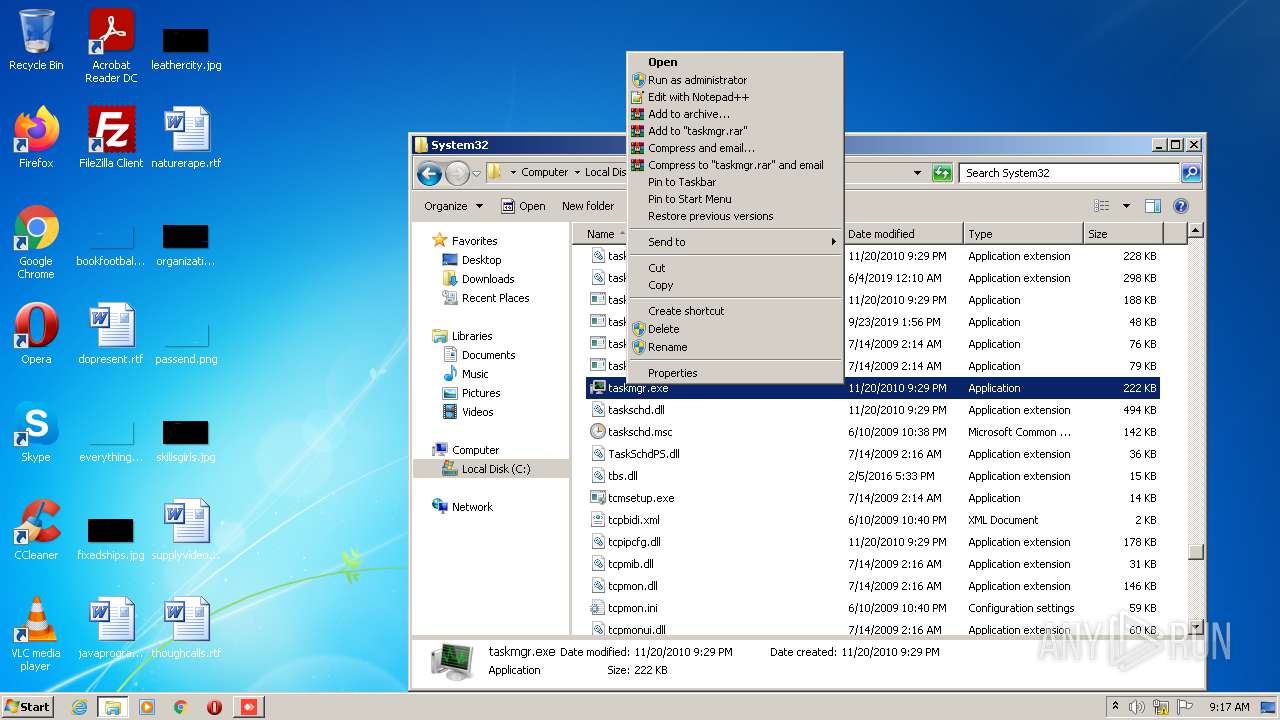Click Explorer Back navigation arrow
The height and width of the screenshot is (720, 1280).
429,173
